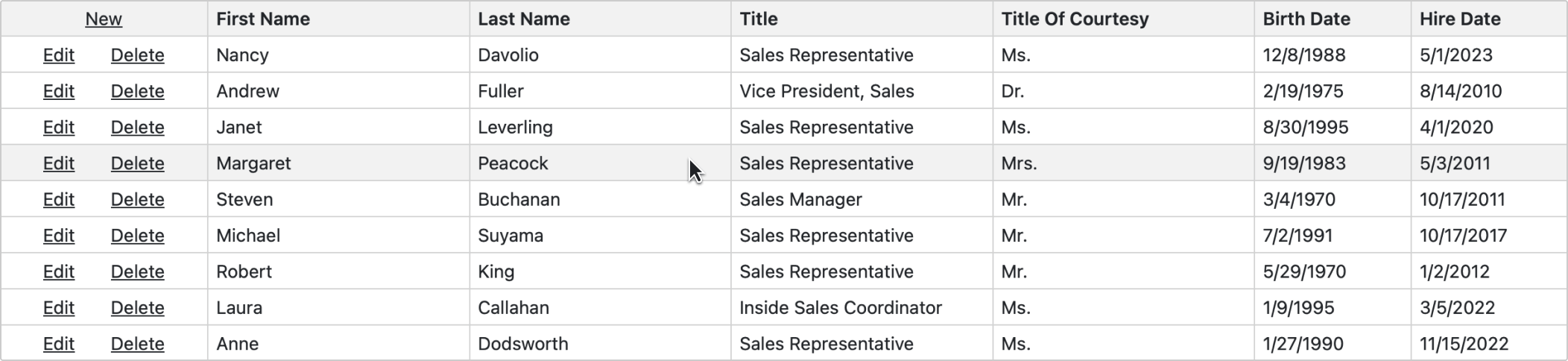The image size is (1568, 361).
Task: Delete Laura Callahan's record
Action: (x=137, y=308)
